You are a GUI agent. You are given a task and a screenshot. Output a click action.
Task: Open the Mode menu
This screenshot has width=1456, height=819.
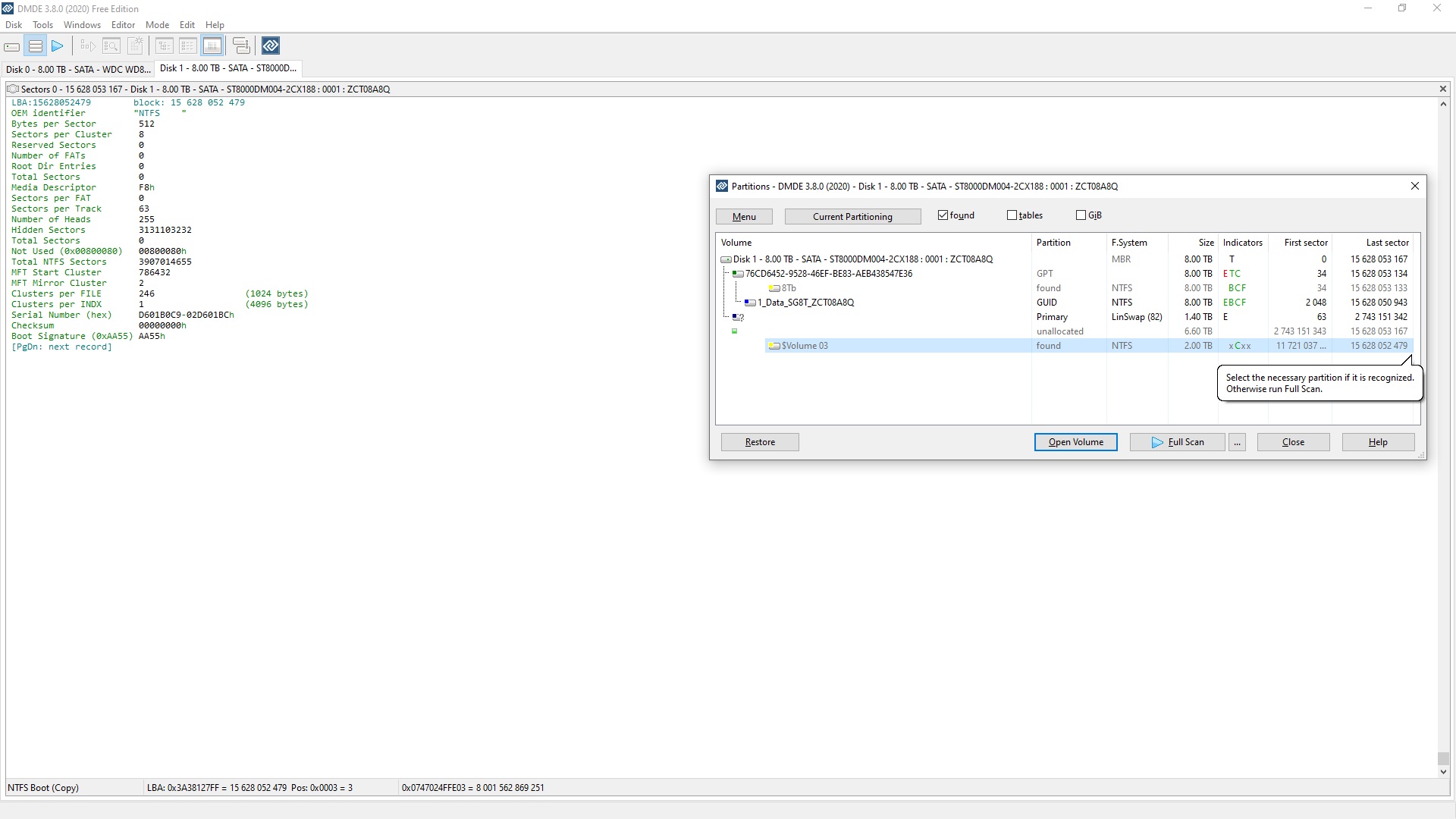pyautogui.click(x=157, y=24)
